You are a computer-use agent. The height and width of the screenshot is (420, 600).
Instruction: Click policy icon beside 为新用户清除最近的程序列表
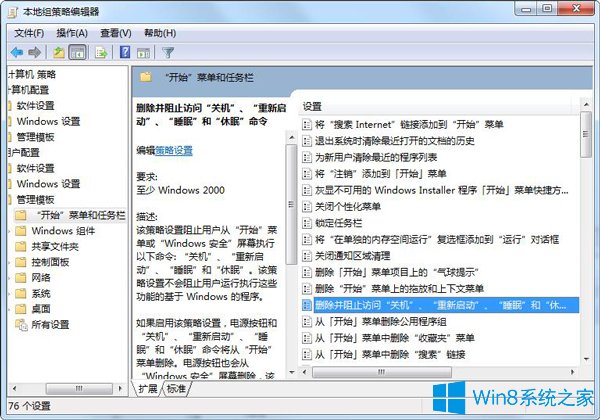pos(307,157)
